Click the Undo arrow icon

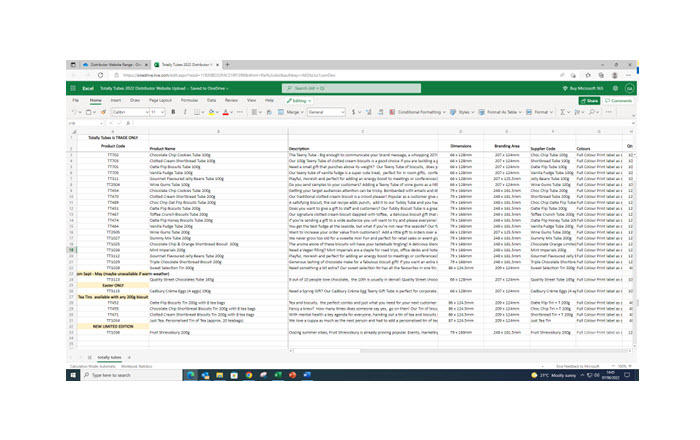tap(74, 112)
